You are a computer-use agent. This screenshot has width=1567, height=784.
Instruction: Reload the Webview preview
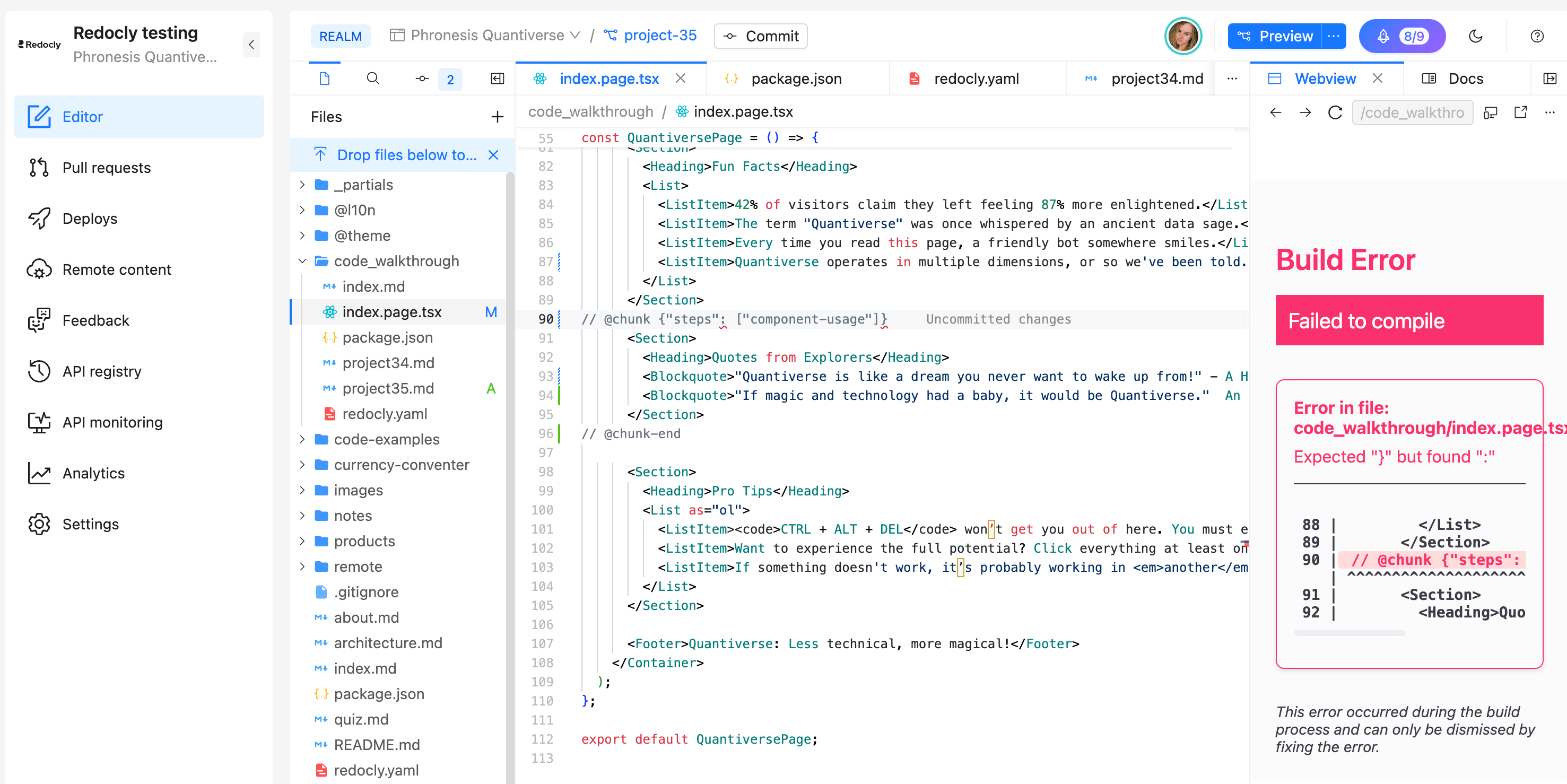[x=1335, y=112]
